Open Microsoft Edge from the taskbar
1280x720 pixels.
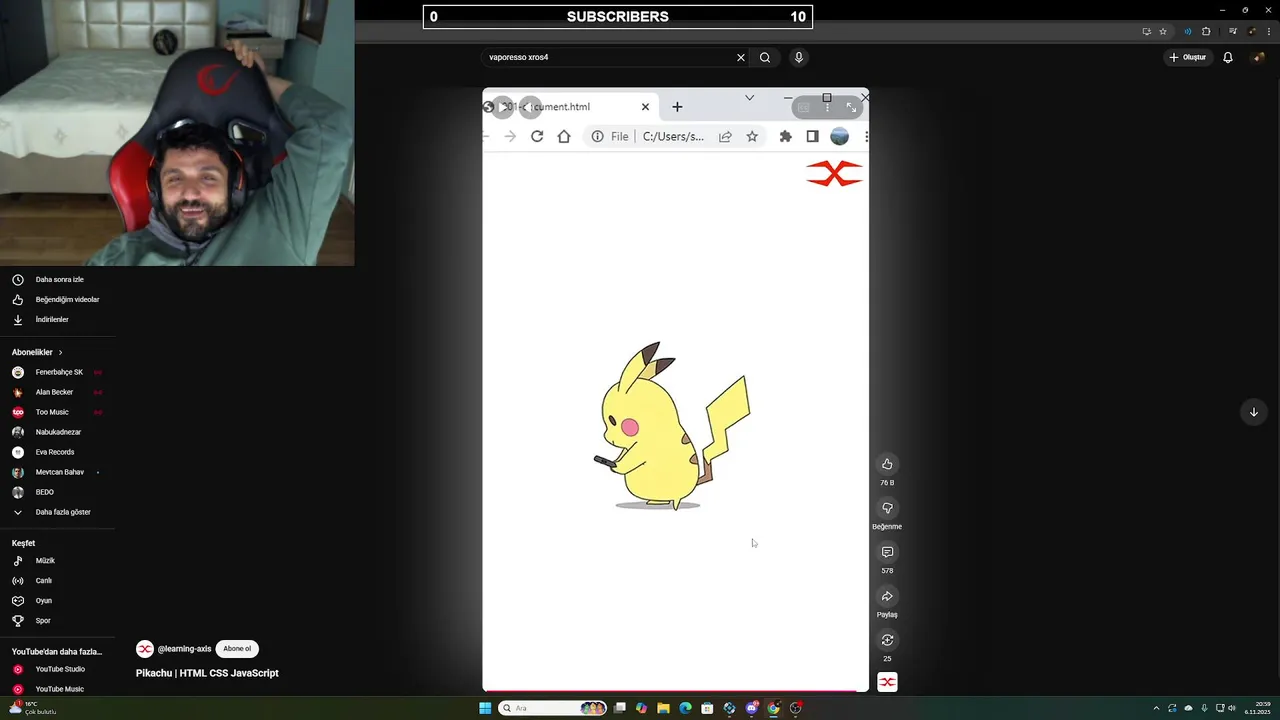click(x=685, y=708)
